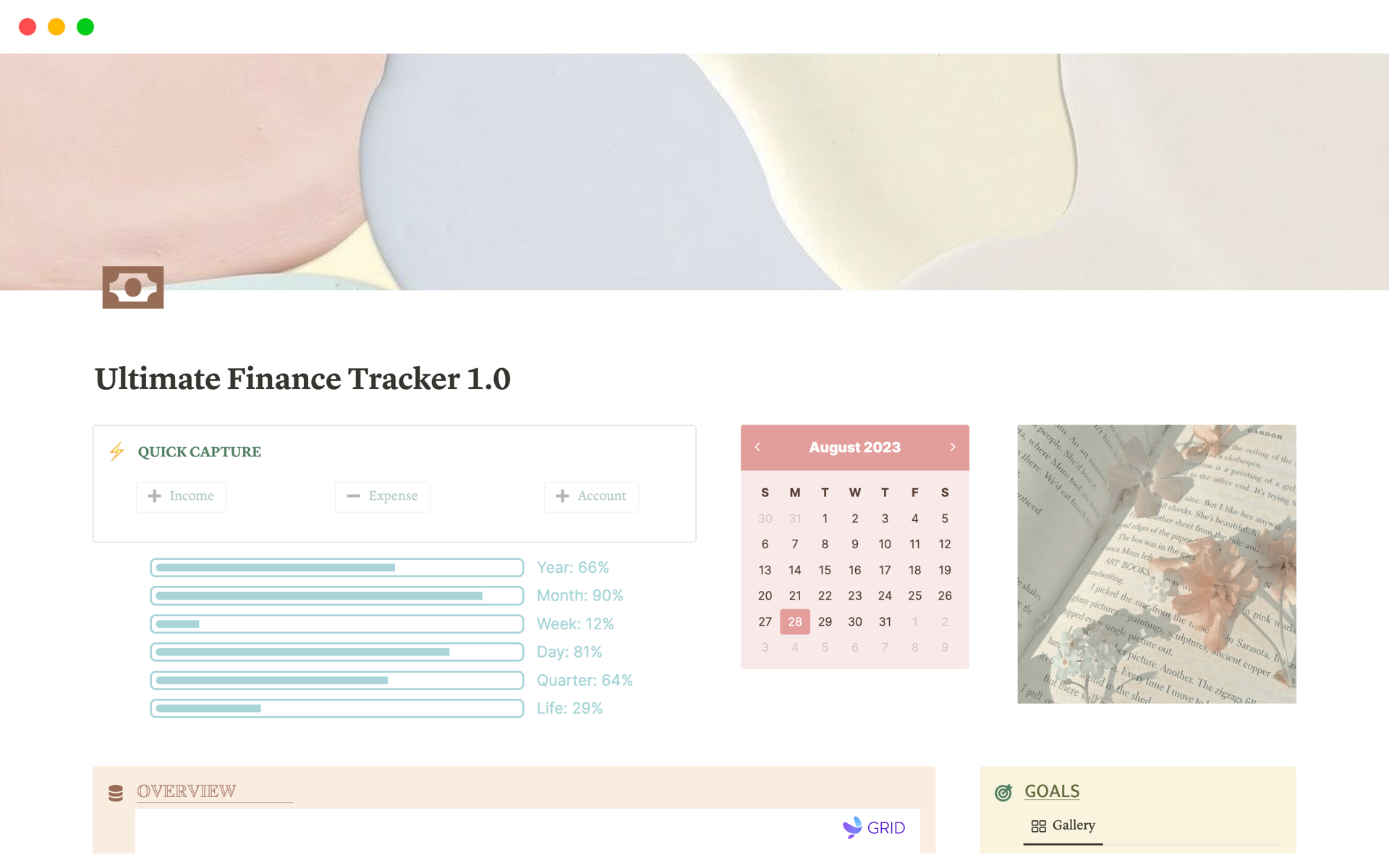Select the Gallery tab under Goals
Image resolution: width=1389 pixels, height=868 pixels.
[1062, 824]
